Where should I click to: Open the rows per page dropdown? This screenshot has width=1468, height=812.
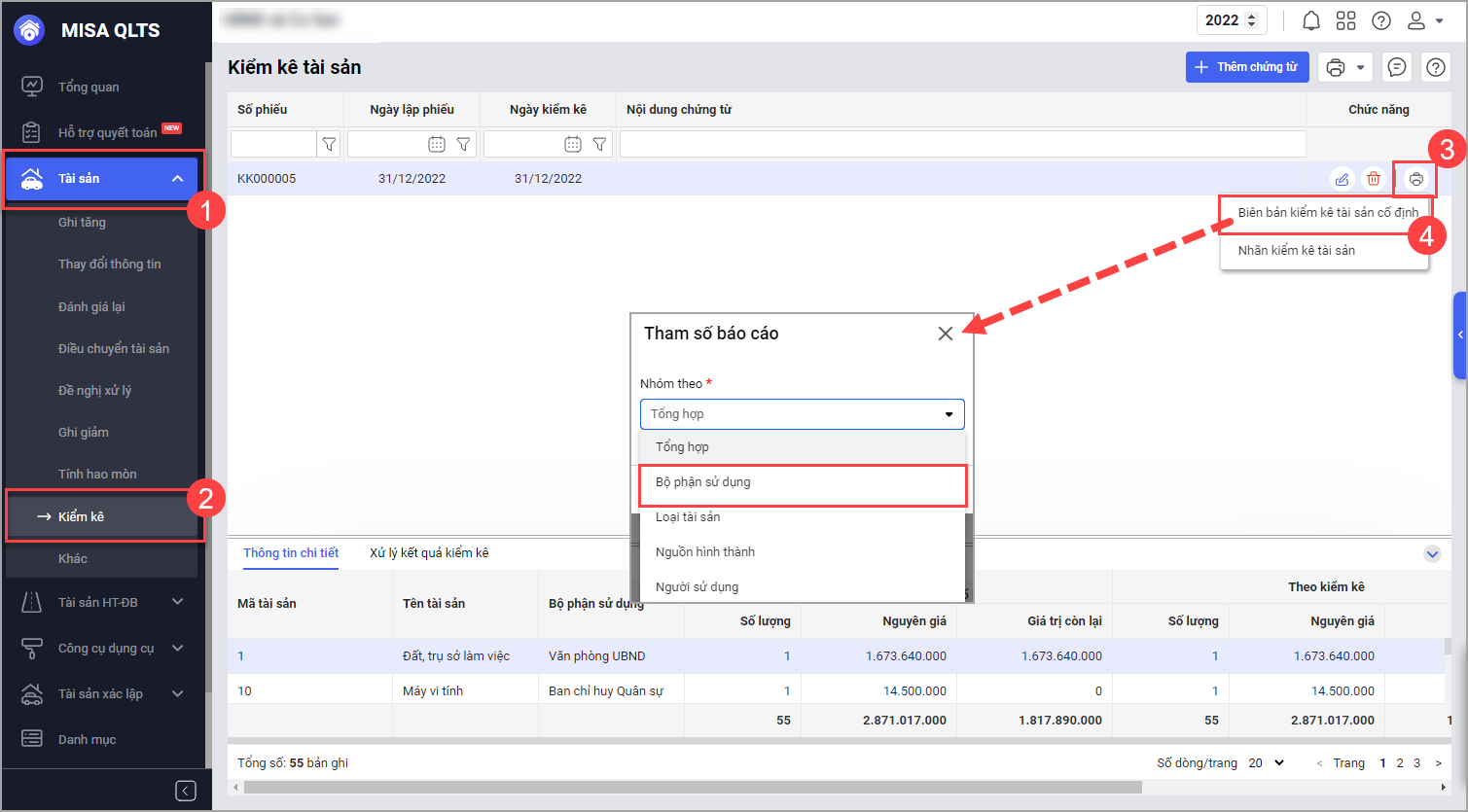(x=1267, y=762)
